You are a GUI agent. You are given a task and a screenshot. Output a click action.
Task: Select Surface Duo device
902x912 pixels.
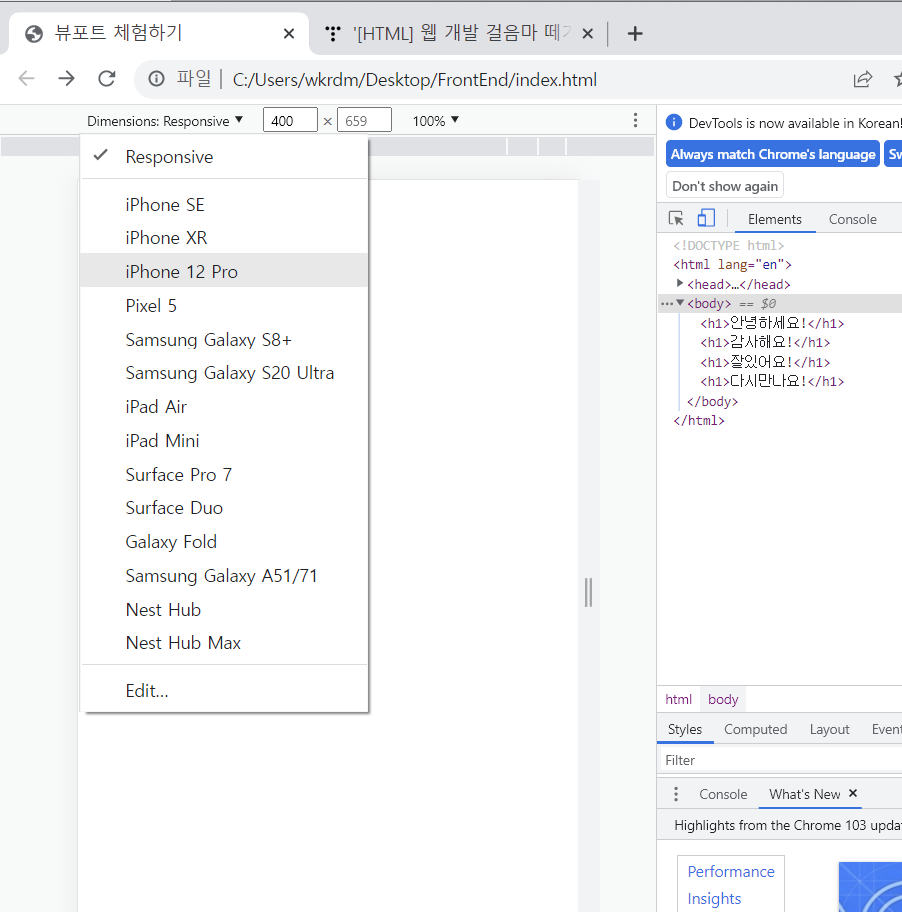224,508
